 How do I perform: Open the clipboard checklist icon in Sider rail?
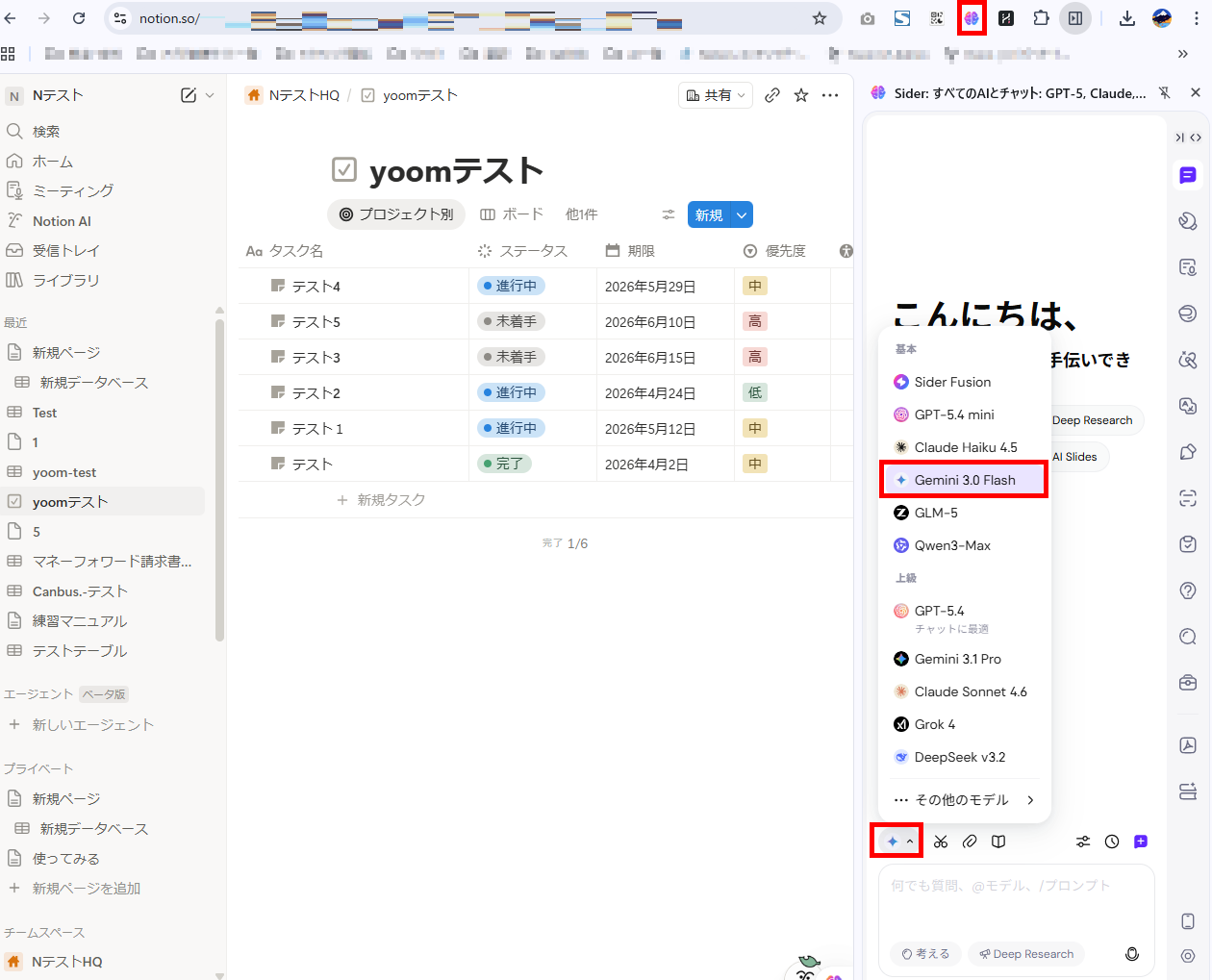tap(1188, 544)
